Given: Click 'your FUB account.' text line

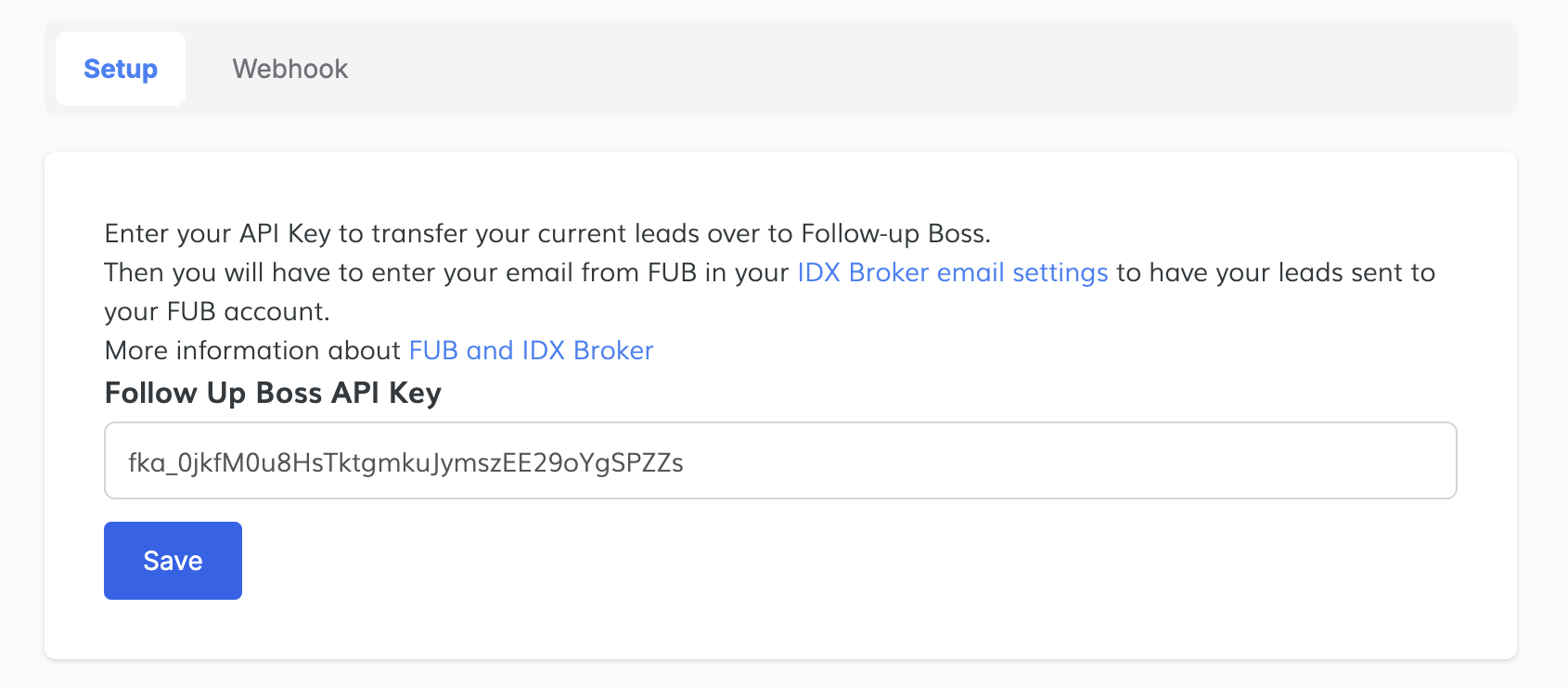Looking at the screenshot, I should [217, 311].
